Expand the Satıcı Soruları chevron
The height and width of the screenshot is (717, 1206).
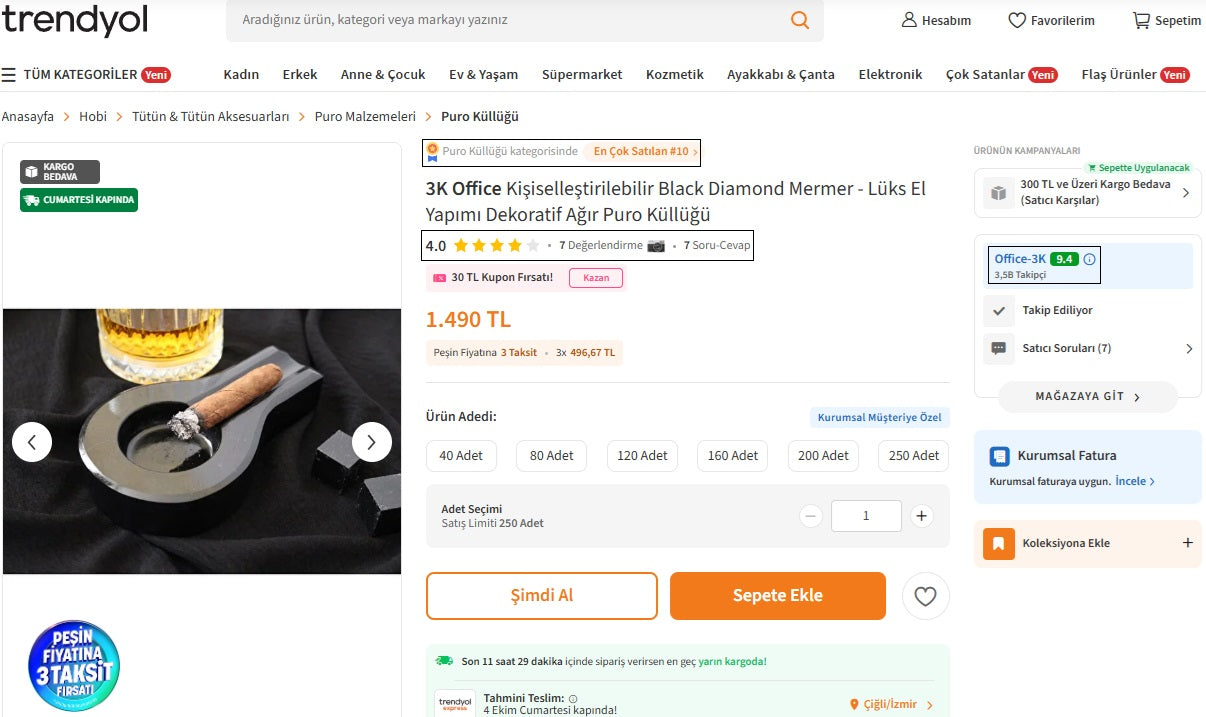point(1188,349)
